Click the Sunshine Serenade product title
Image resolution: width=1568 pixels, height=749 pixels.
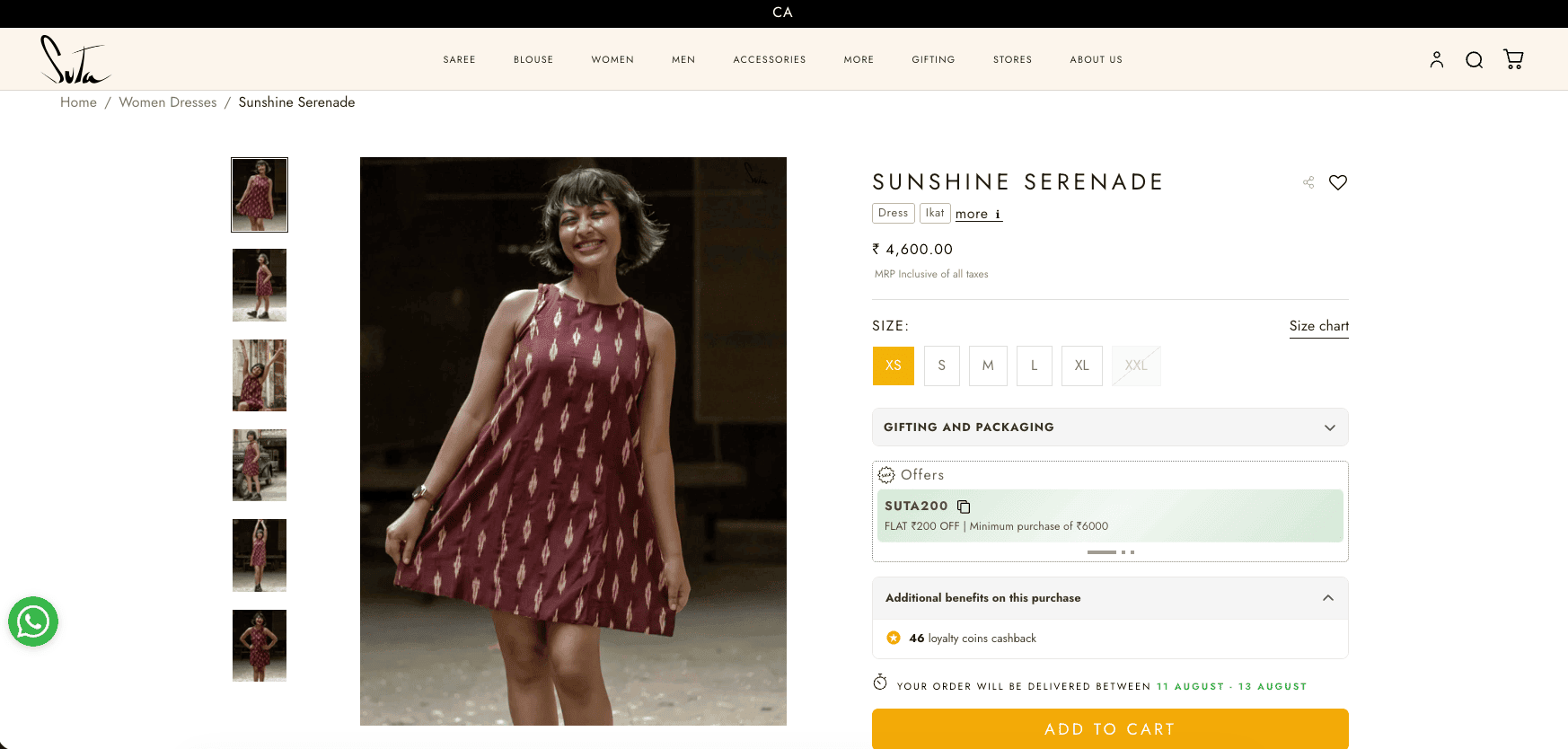coord(1017,182)
